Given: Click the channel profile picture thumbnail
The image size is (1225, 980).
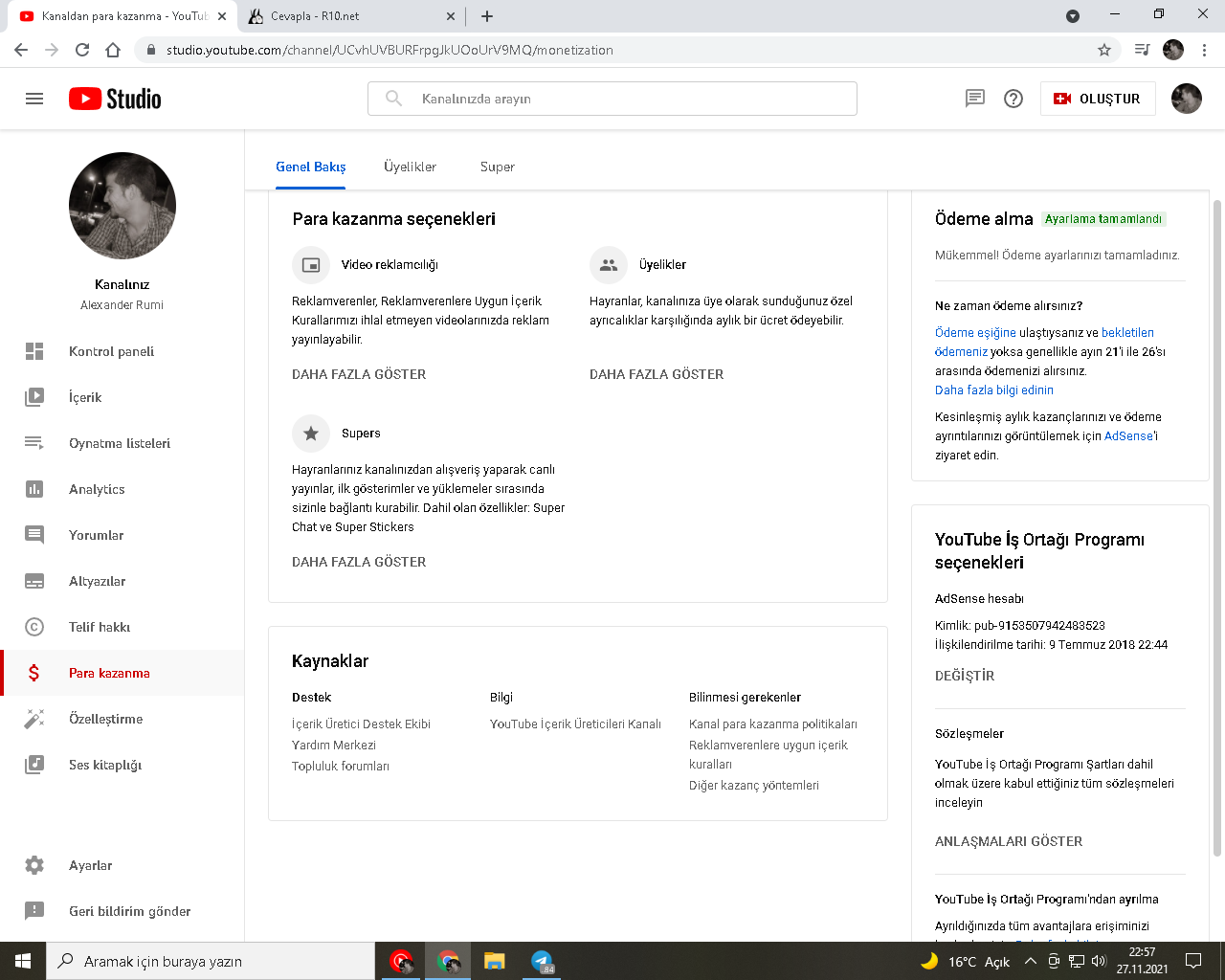Looking at the screenshot, I should pyautogui.click(x=122, y=206).
